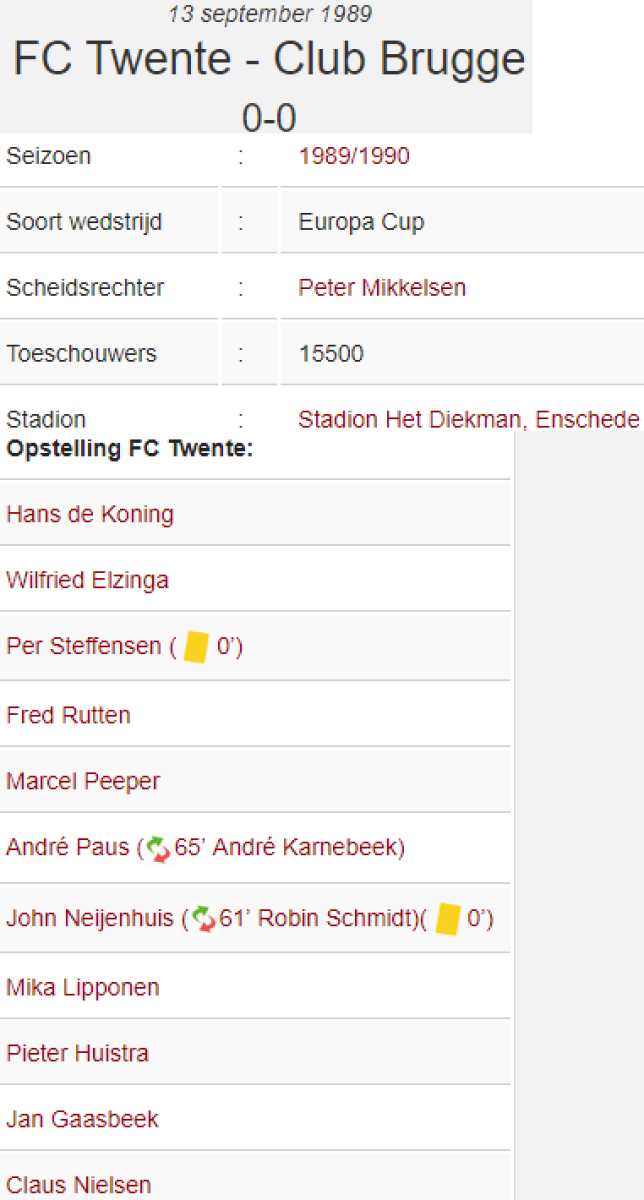Open referee Peter Mikkelsen's page
This screenshot has height=1200, width=644.
[x=382, y=288]
